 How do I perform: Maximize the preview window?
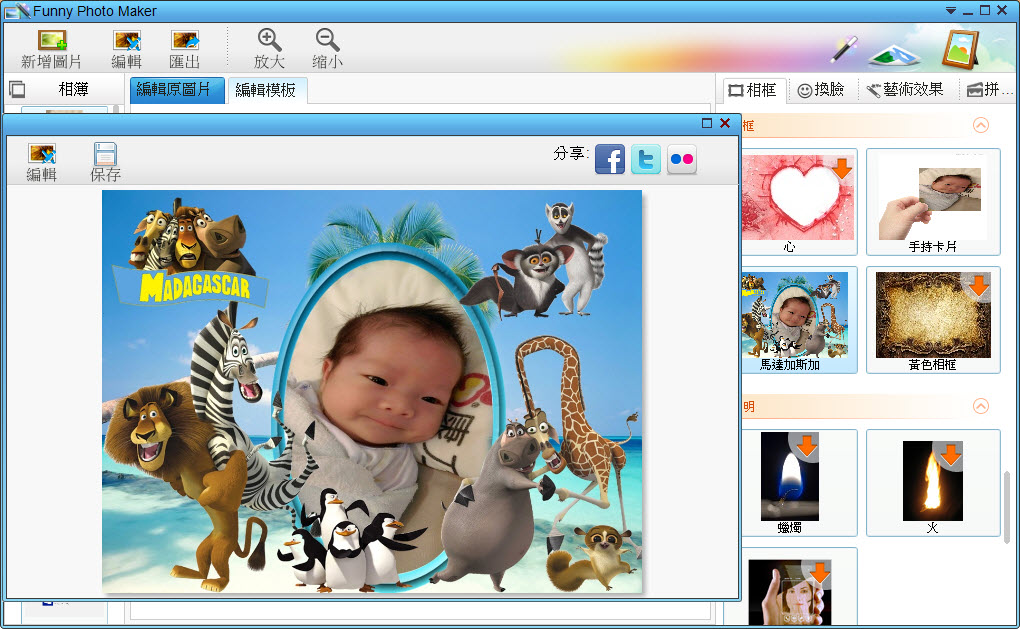click(707, 123)
